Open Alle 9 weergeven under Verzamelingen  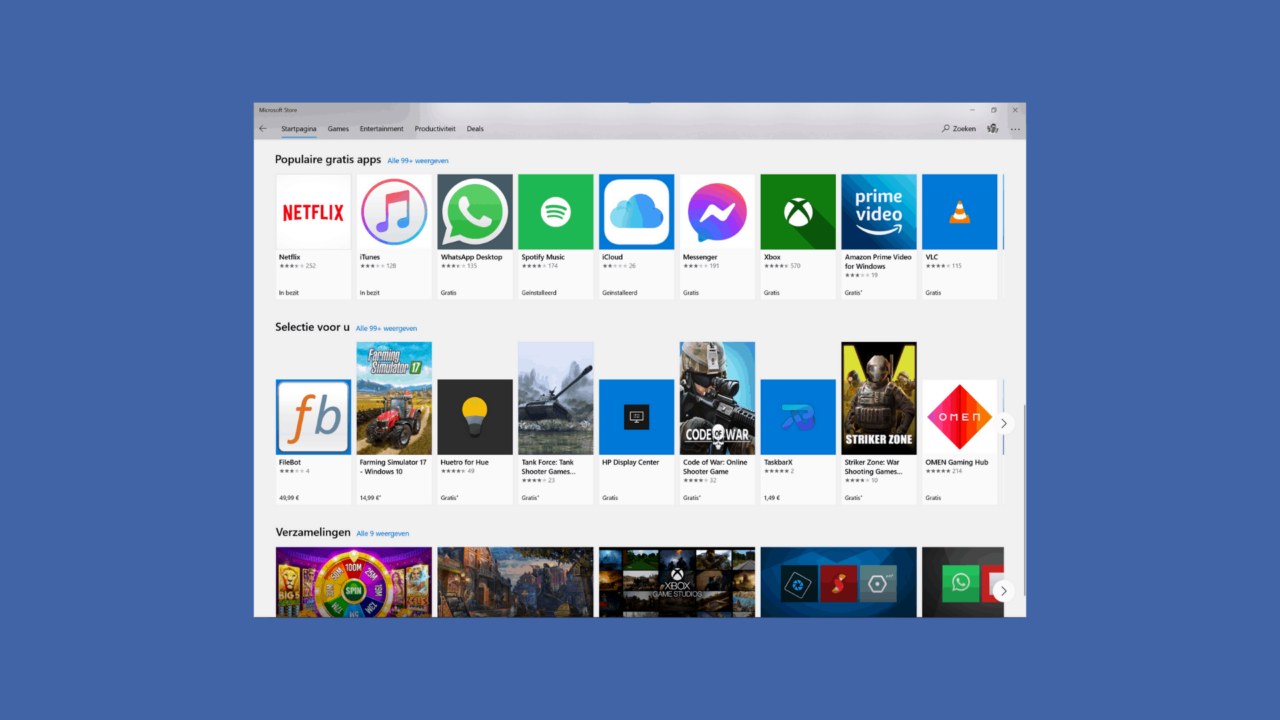point(382,533)
